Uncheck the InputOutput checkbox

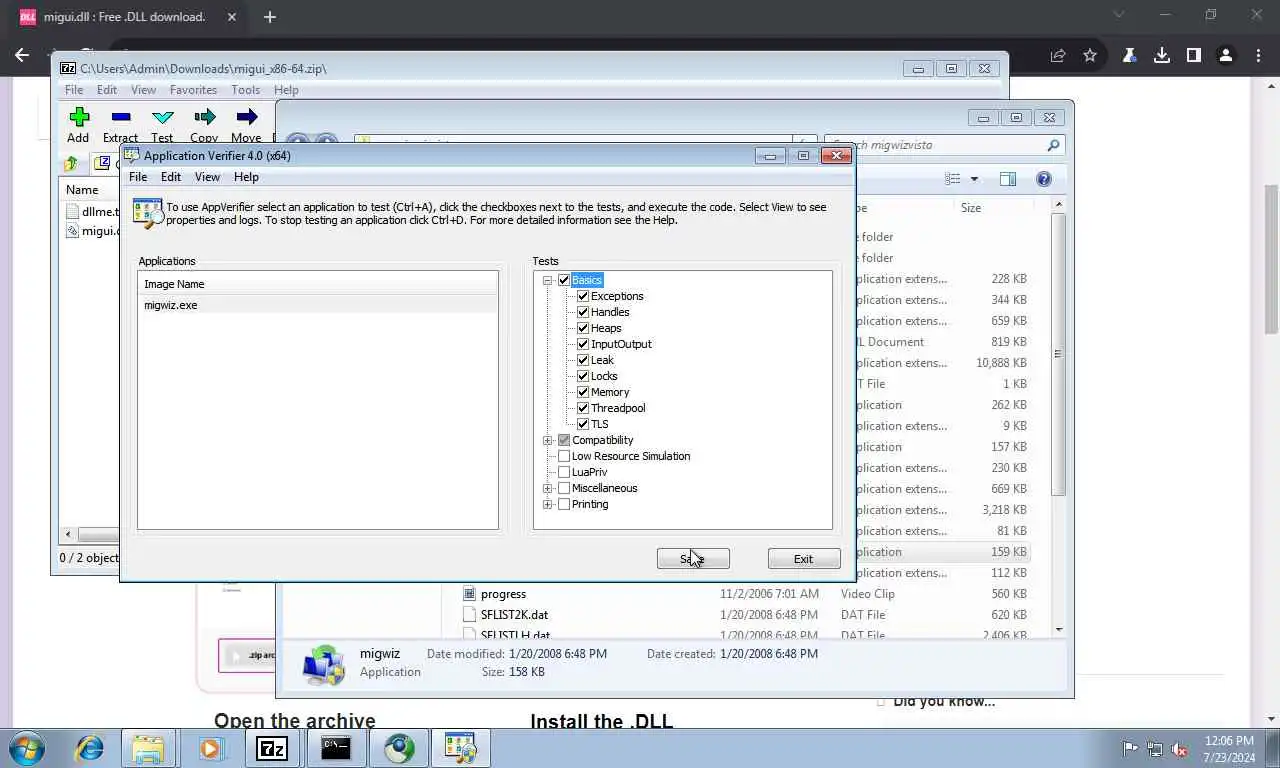tap(583, 344)
